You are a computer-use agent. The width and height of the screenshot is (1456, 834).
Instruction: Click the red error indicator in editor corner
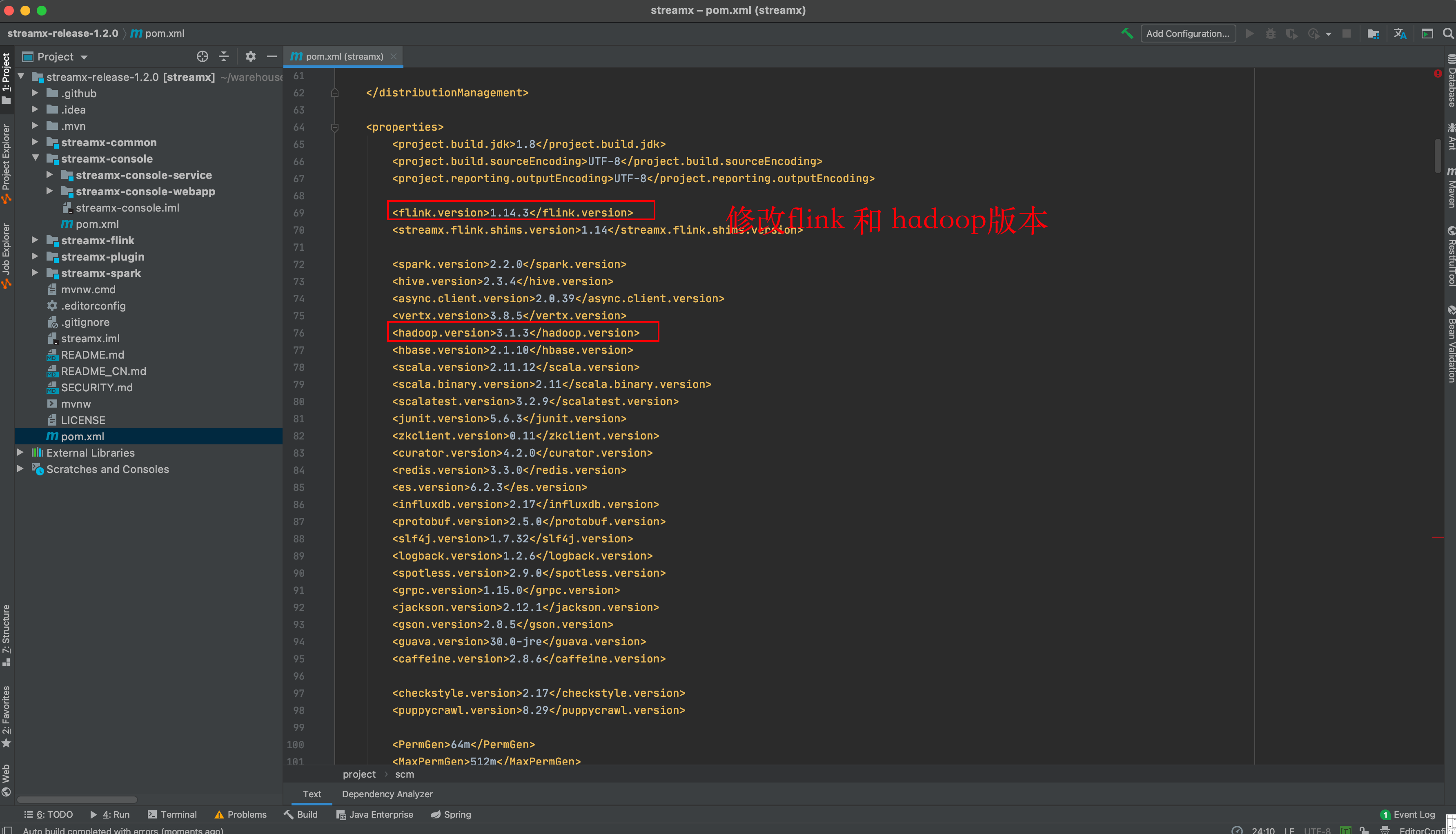tap(1438, 74)
